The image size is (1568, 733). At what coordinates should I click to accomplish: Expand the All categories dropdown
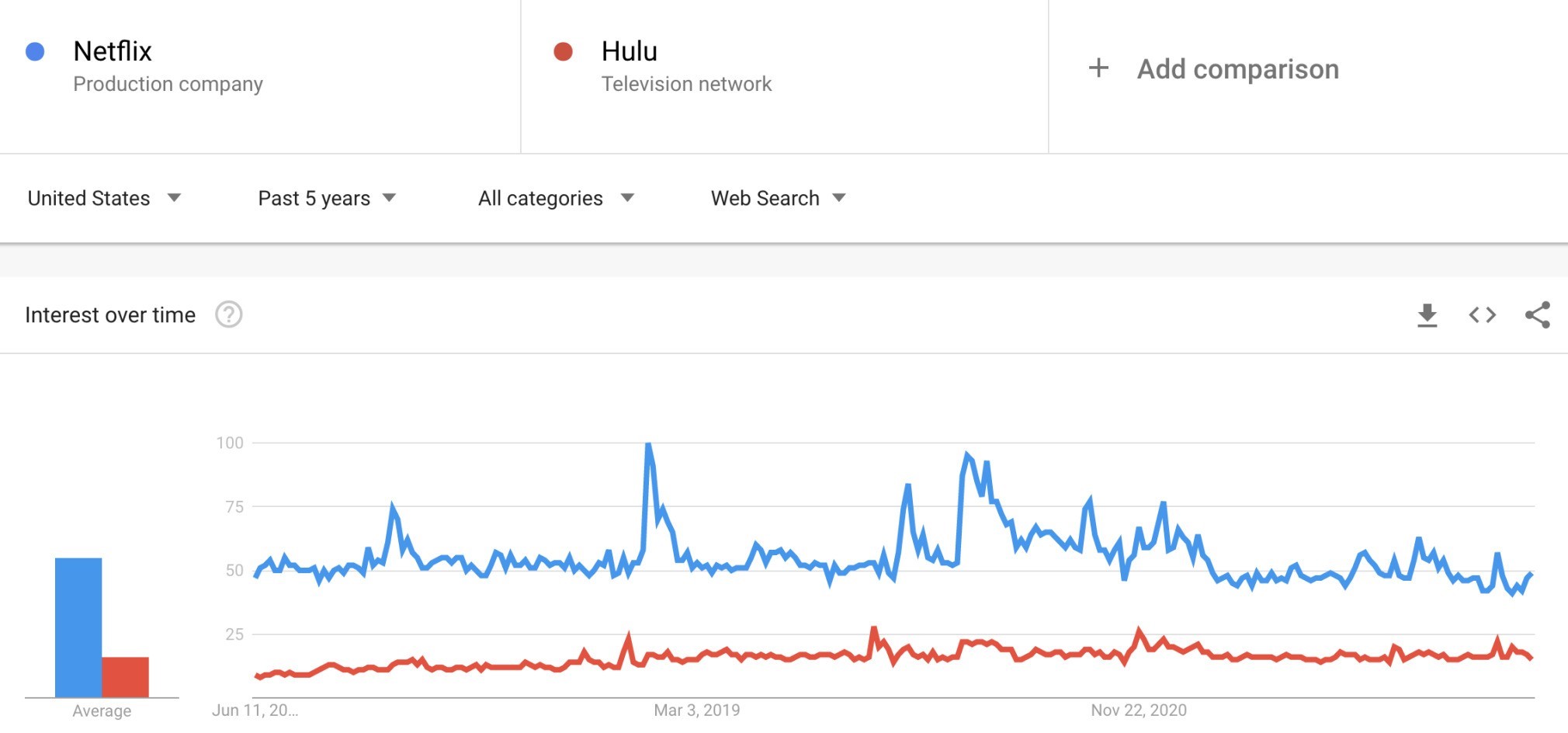556,198
